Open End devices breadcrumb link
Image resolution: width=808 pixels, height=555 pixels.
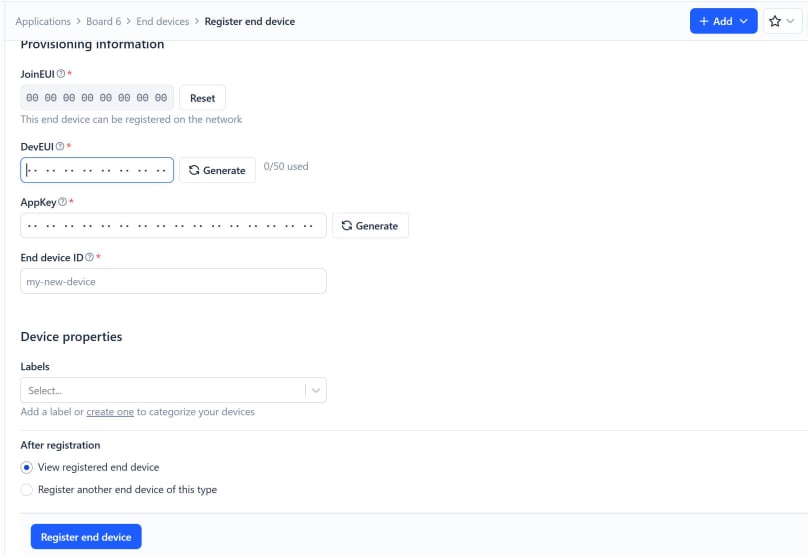(x=162, y=21)
